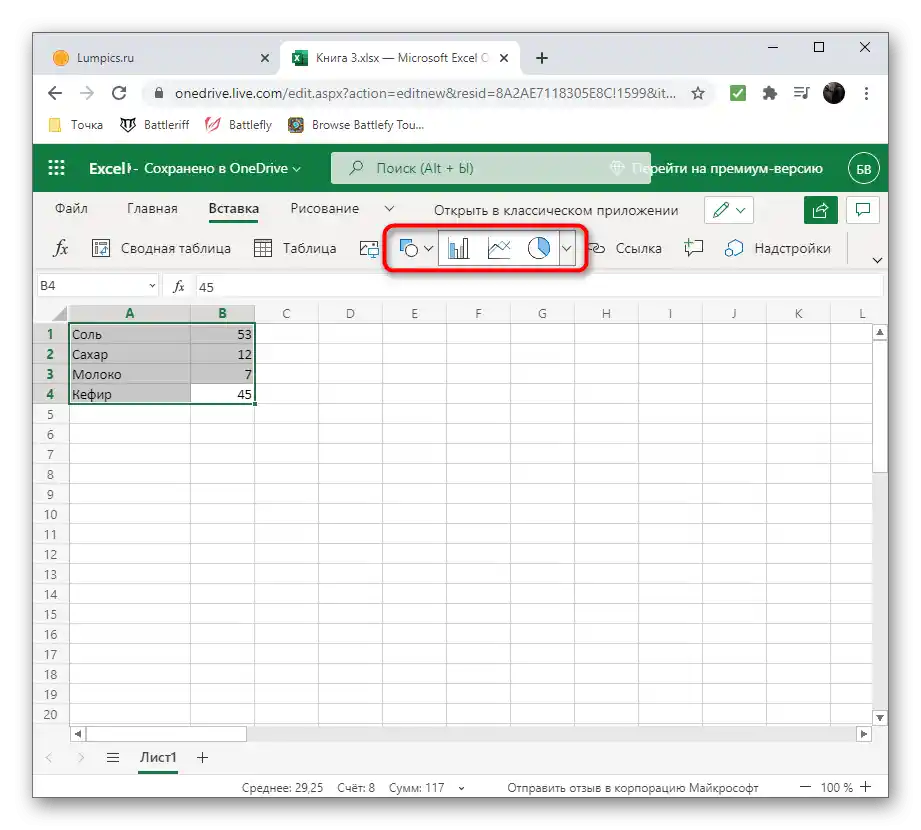Open Надстройки add-ins
This screenshot has height=830, width=921.
click(x=778, y=248)
